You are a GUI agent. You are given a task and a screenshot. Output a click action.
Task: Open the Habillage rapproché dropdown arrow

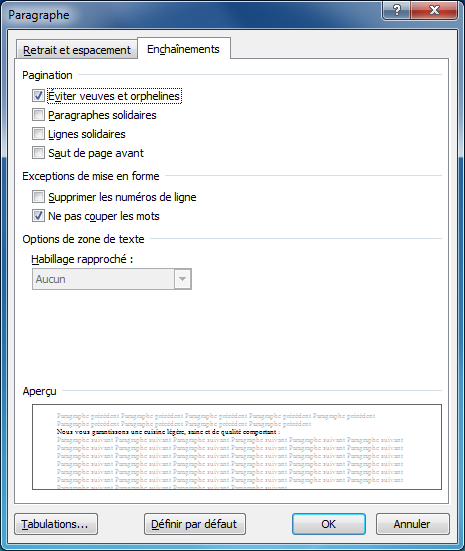click(x=182, y=279)
